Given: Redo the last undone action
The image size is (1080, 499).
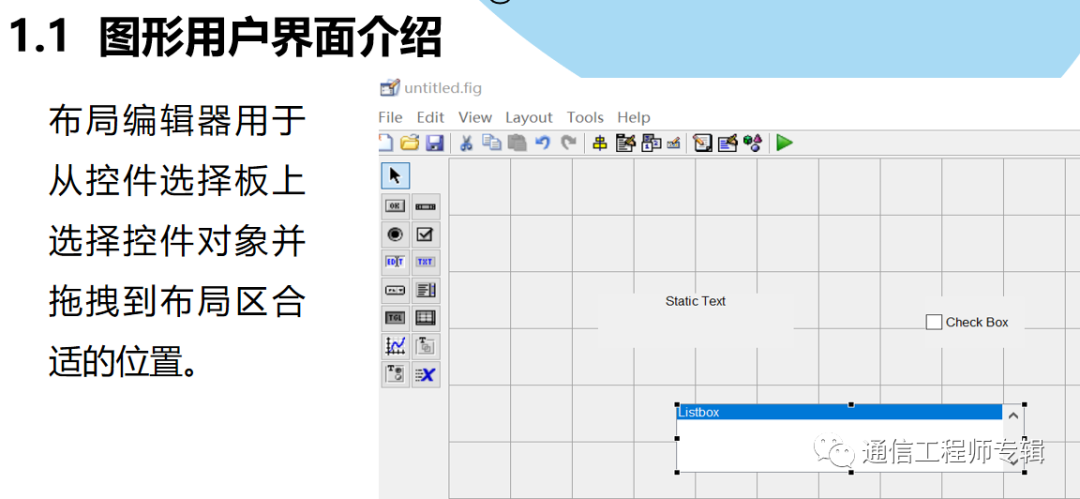Looking at the screenshot, I should click(x=568, y=143).
